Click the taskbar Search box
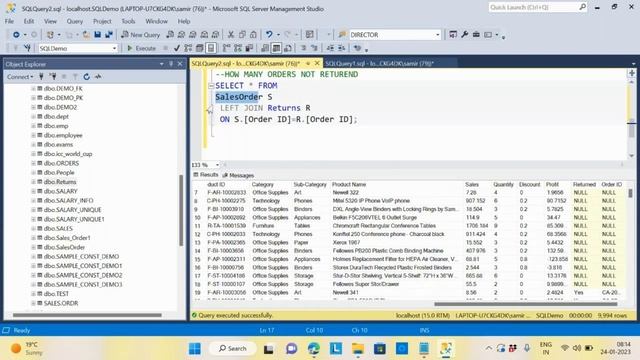This screenshot has width=640, height=360. (x=233, y=349)
